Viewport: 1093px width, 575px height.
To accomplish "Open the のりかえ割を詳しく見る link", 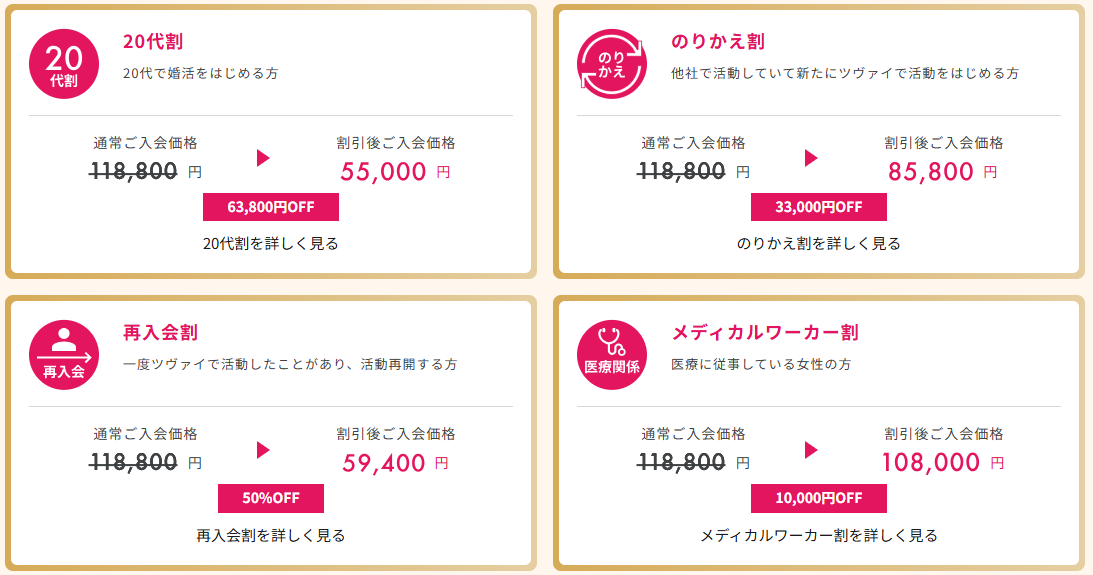I will (818, 244).
